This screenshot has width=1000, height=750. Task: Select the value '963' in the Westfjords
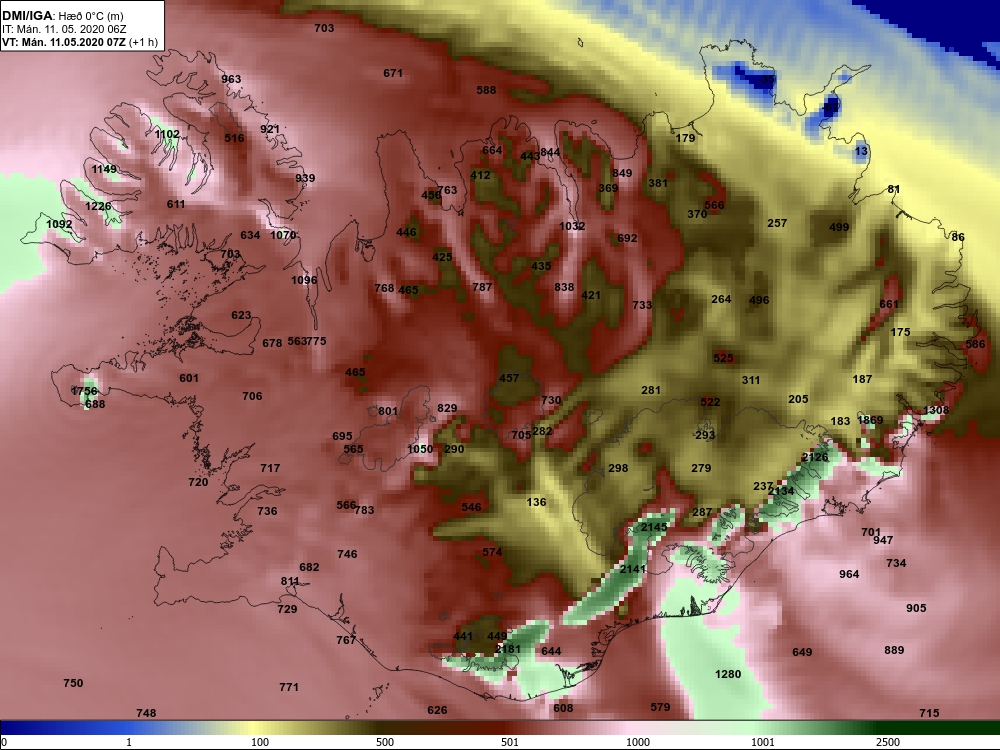coord(231,79)
